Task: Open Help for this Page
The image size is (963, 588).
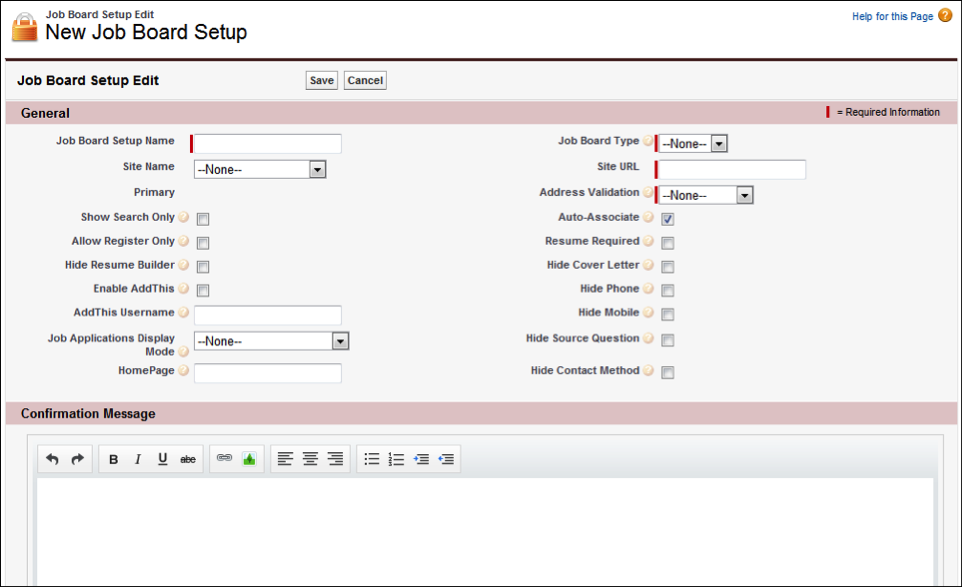Action: [x=894, y=15]
